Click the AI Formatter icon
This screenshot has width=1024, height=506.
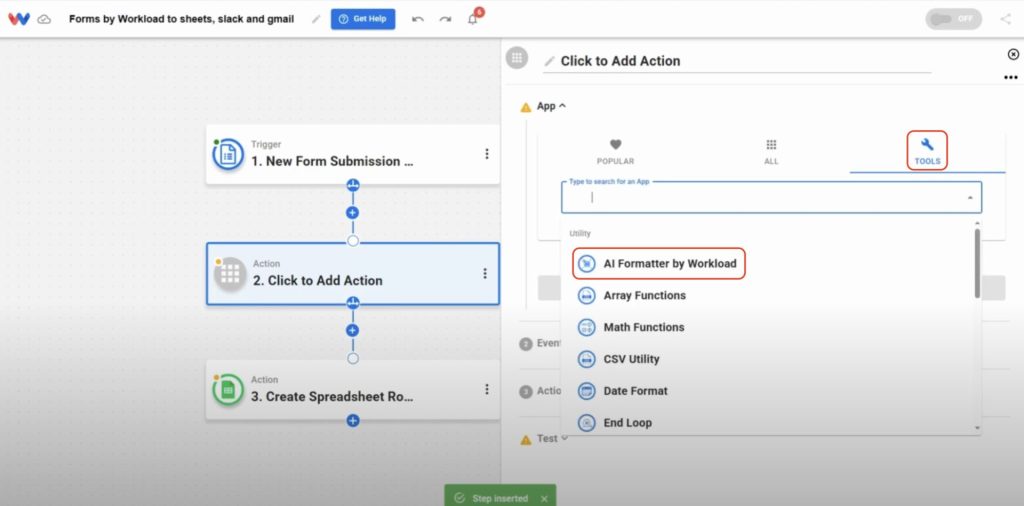[x=586, y=264]
